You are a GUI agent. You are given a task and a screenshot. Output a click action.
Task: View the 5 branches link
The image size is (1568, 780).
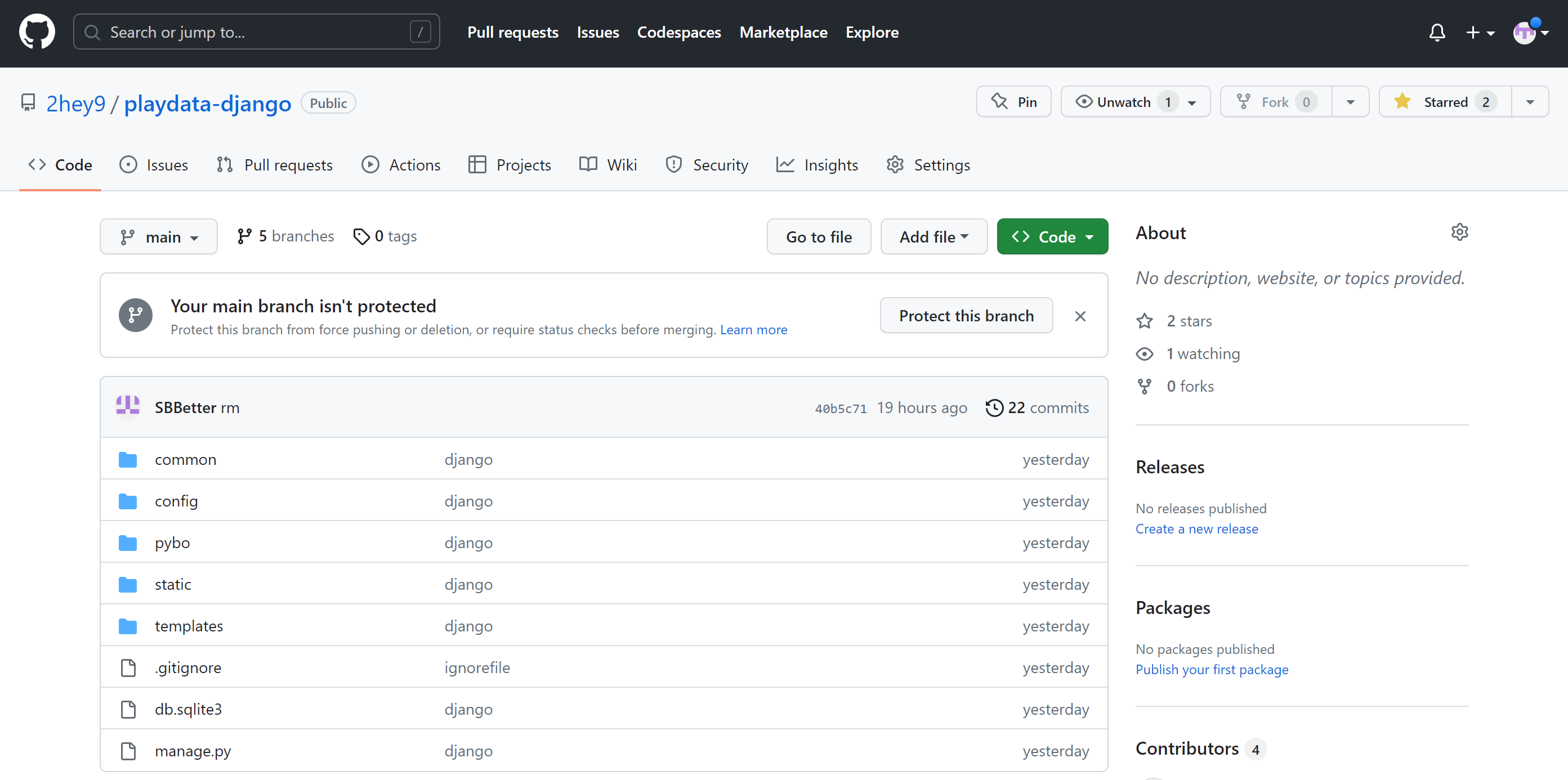(285, 236)
